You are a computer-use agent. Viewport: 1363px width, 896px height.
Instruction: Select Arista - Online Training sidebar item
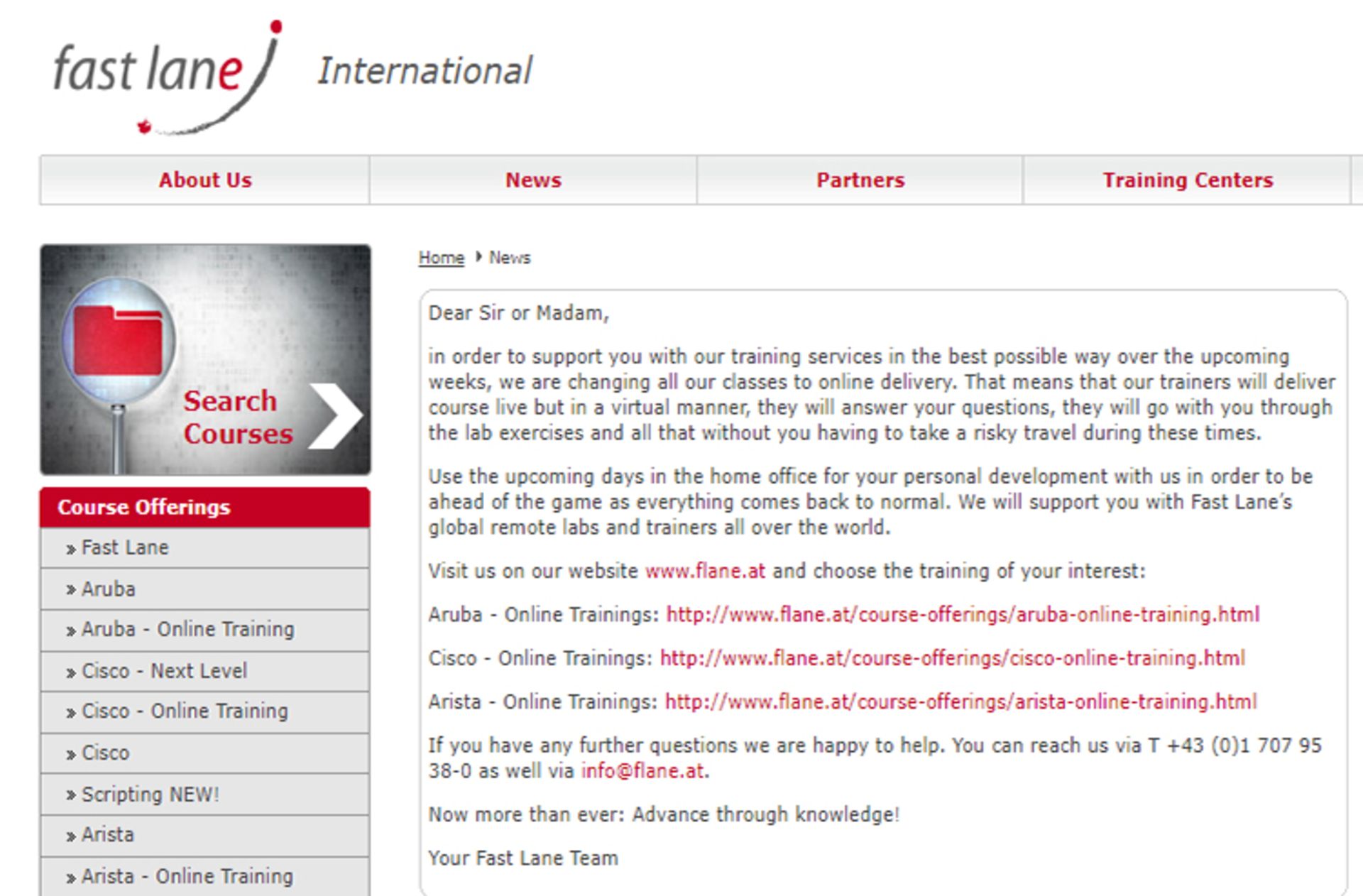point(187,877)
